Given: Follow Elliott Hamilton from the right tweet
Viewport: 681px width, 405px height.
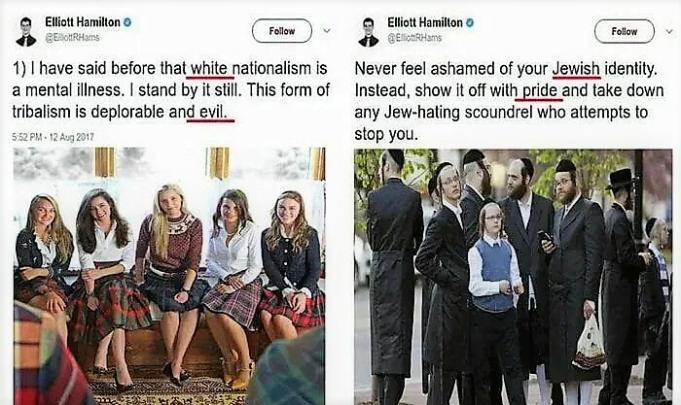Looking at the screenshot, I should pyautogui.click(x=624, y=31).
